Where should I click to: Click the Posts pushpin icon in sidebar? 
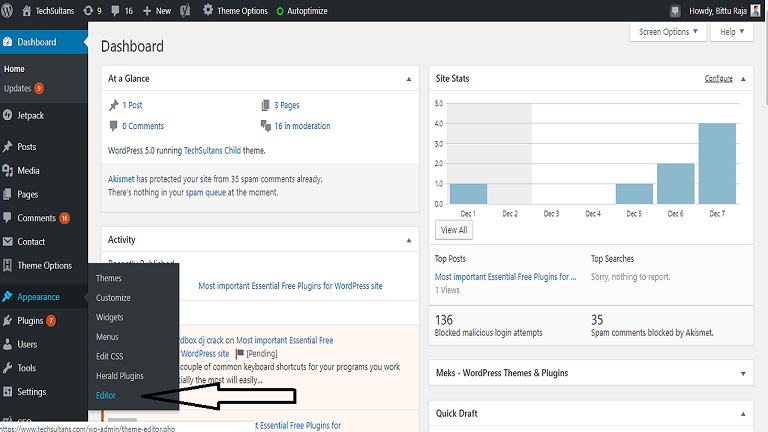pos(7,146)
